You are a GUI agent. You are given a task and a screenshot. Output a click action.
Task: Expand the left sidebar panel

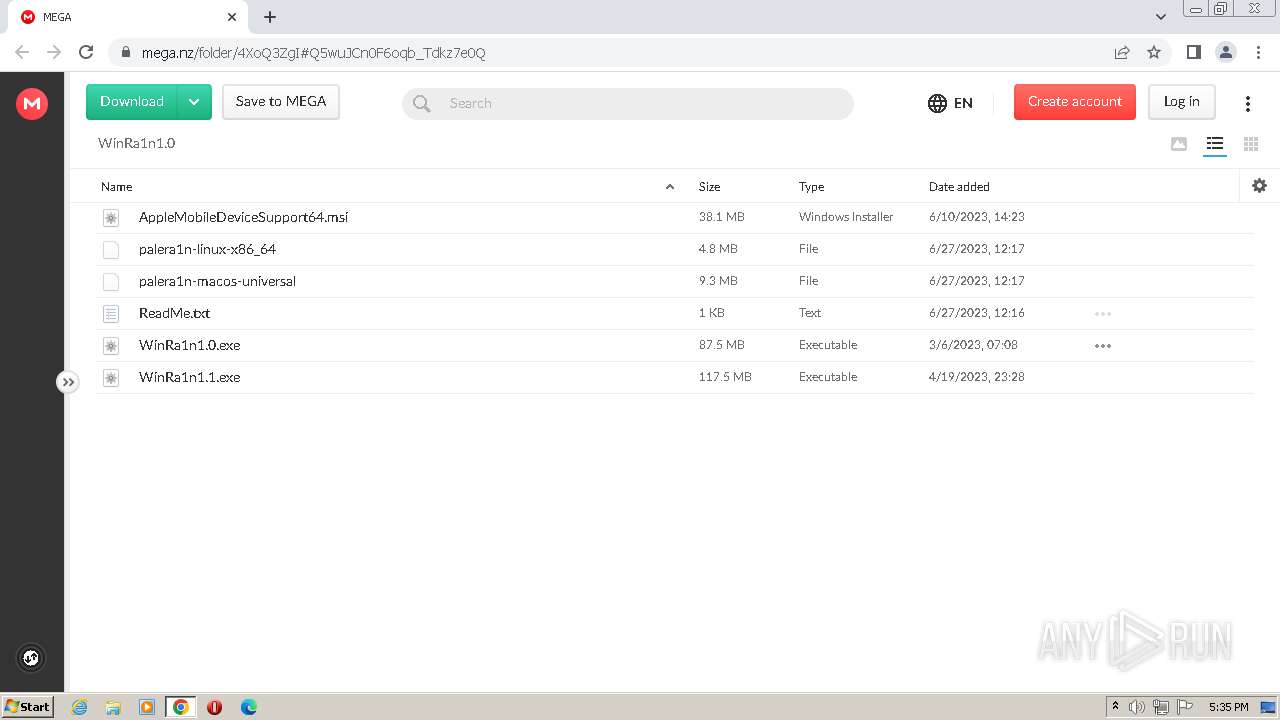[67, 382]
